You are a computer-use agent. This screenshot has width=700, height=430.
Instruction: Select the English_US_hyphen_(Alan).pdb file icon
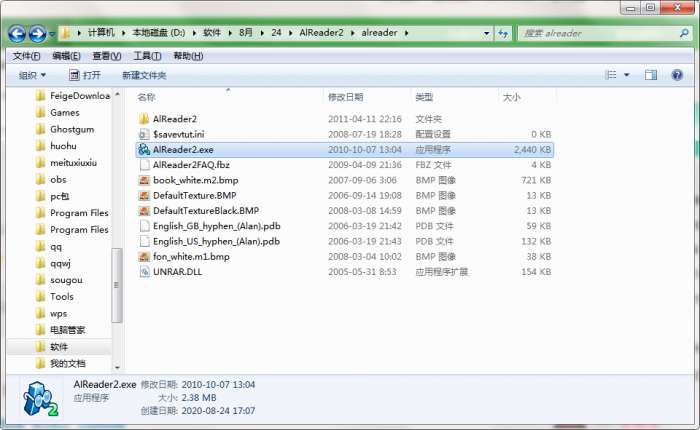tap(144, 241)
